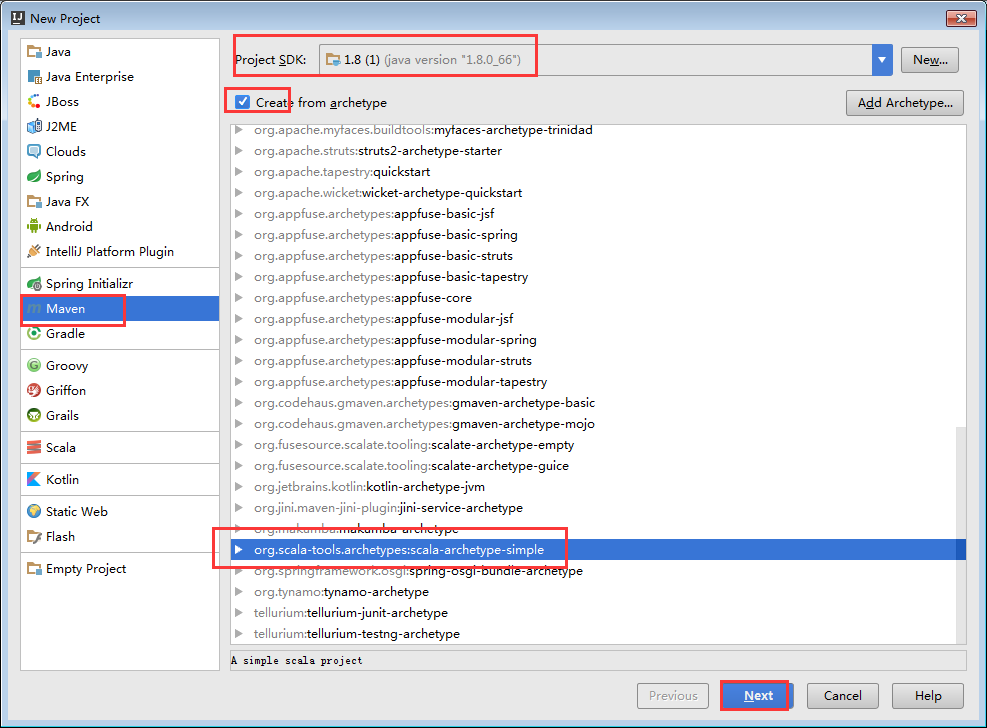Open the Project SDK dropdown arrow
The height and width of the screenshot is (728, 987).
tap(882, 60)
